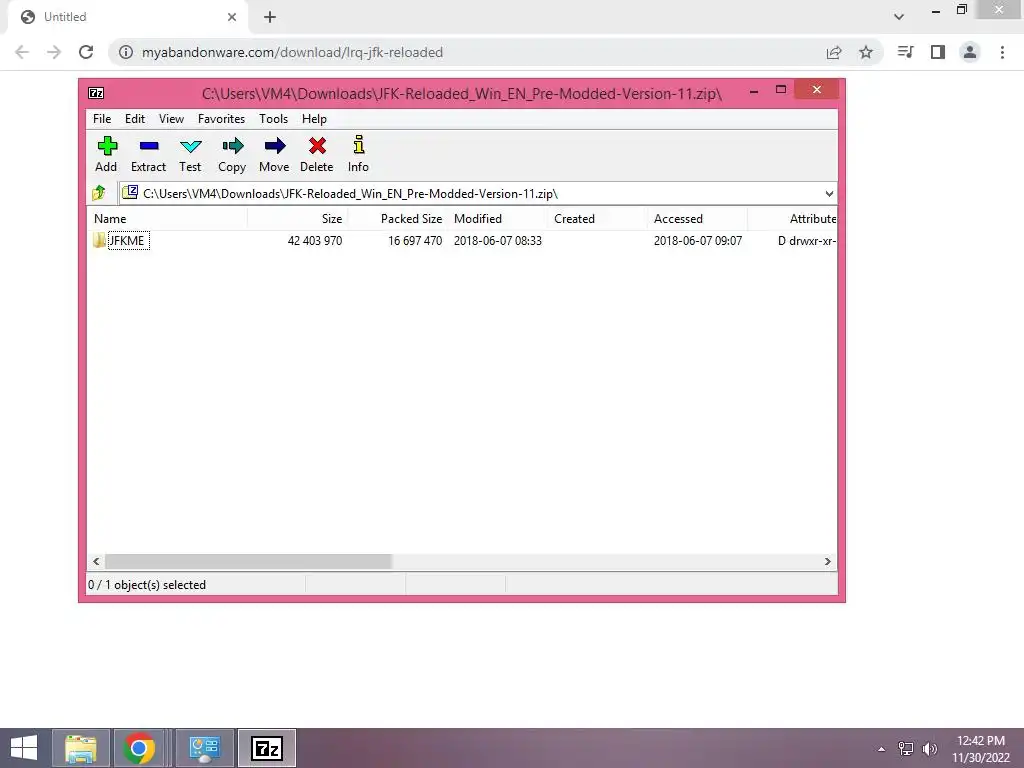Show hidden system tray icons

click(882, 749)
